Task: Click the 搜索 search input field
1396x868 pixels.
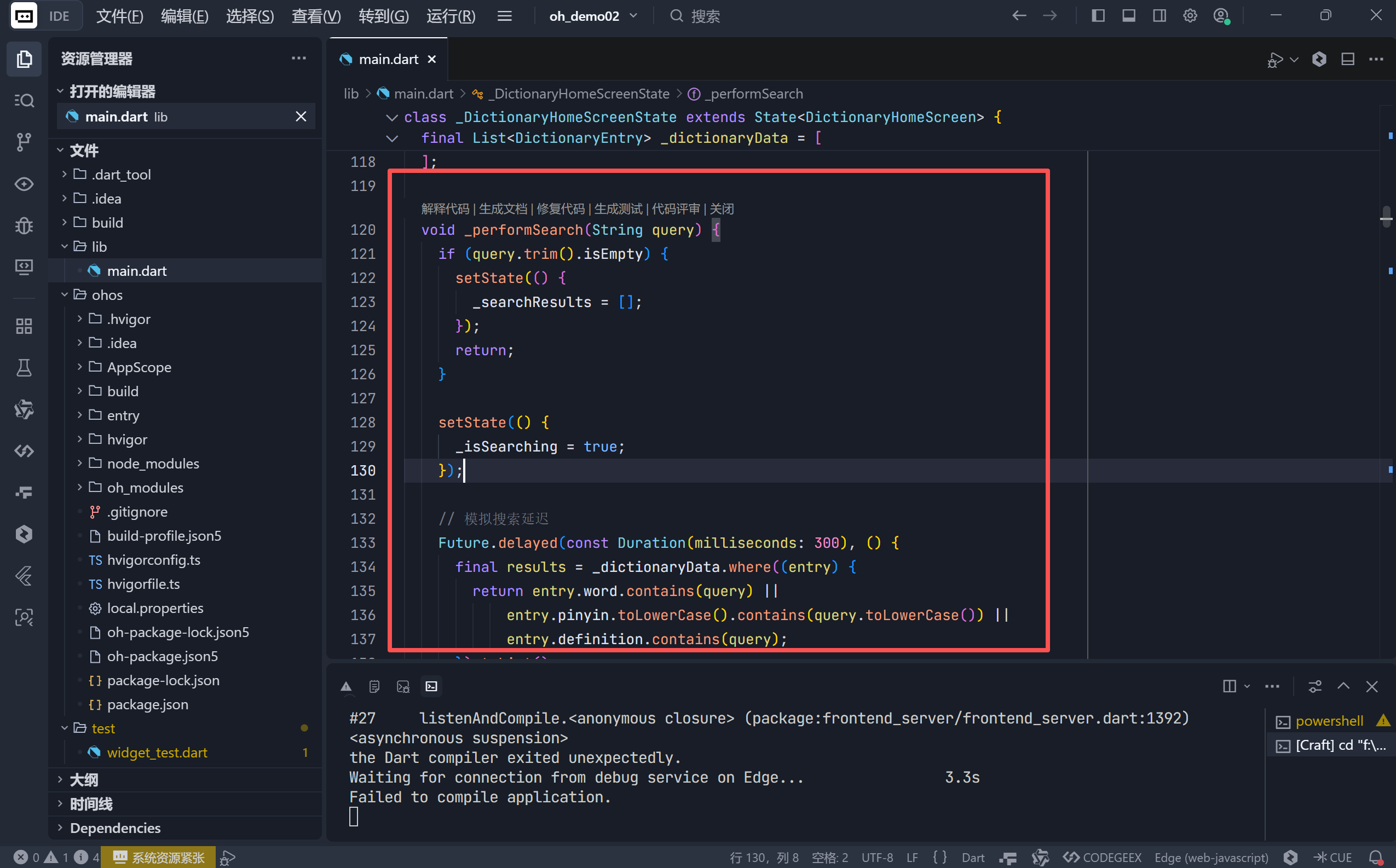Action: pos(705,16)
